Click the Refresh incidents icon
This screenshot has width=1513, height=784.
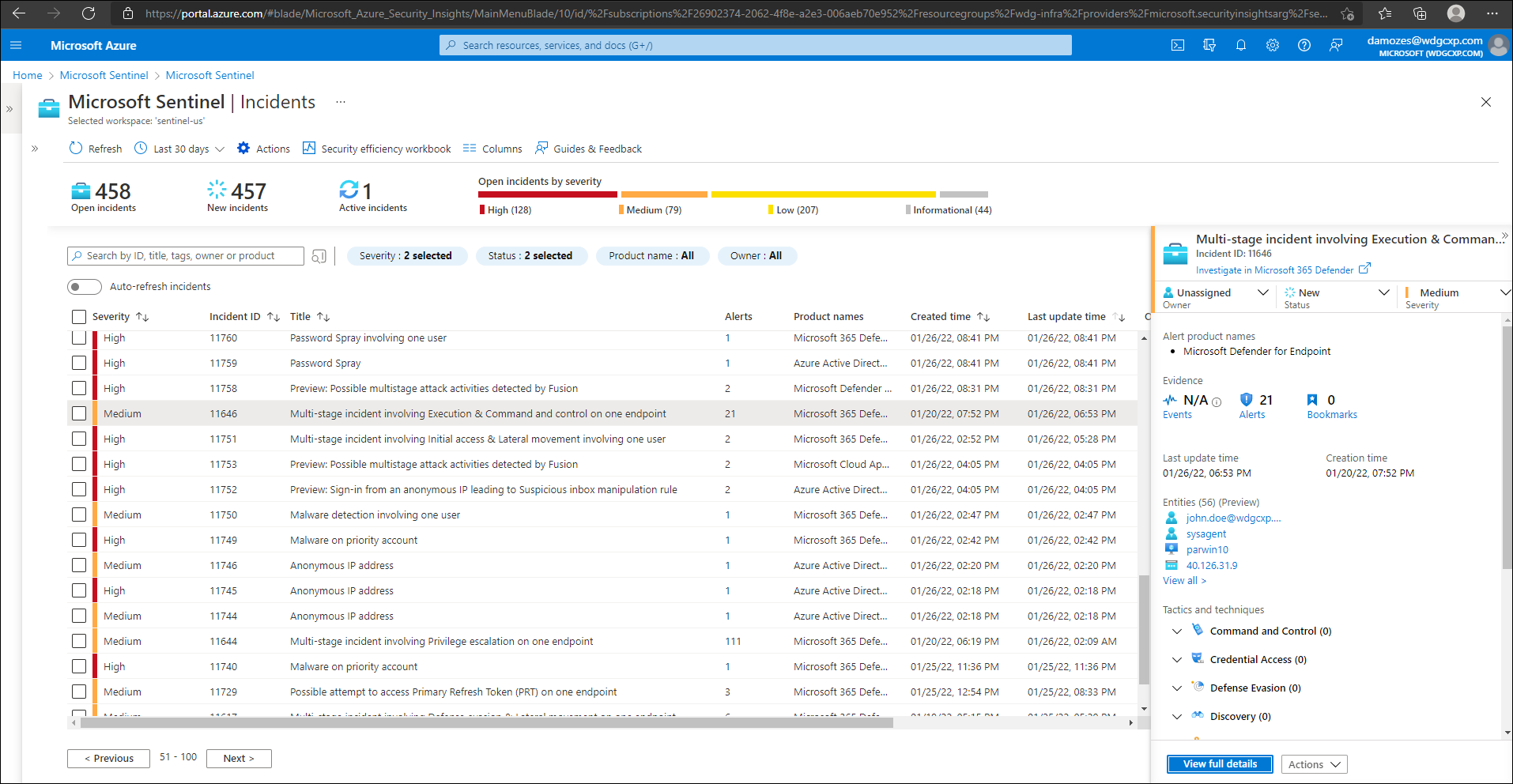76,149
